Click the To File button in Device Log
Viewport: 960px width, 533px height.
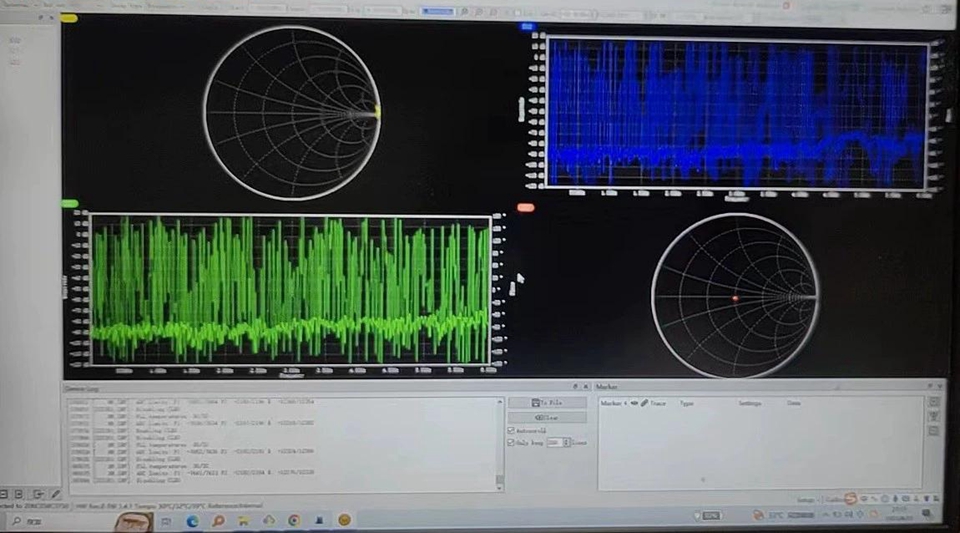pos(547,402)
